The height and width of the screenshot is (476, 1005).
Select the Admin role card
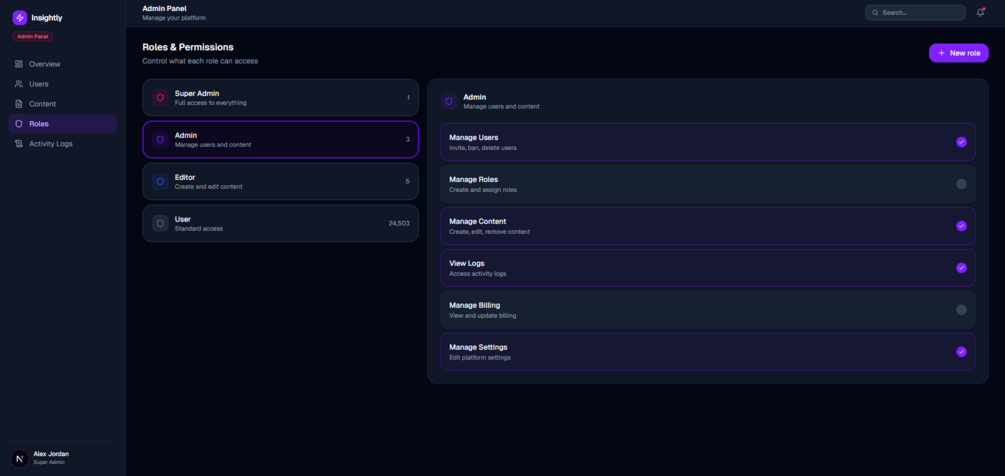(x=280, y=140)
